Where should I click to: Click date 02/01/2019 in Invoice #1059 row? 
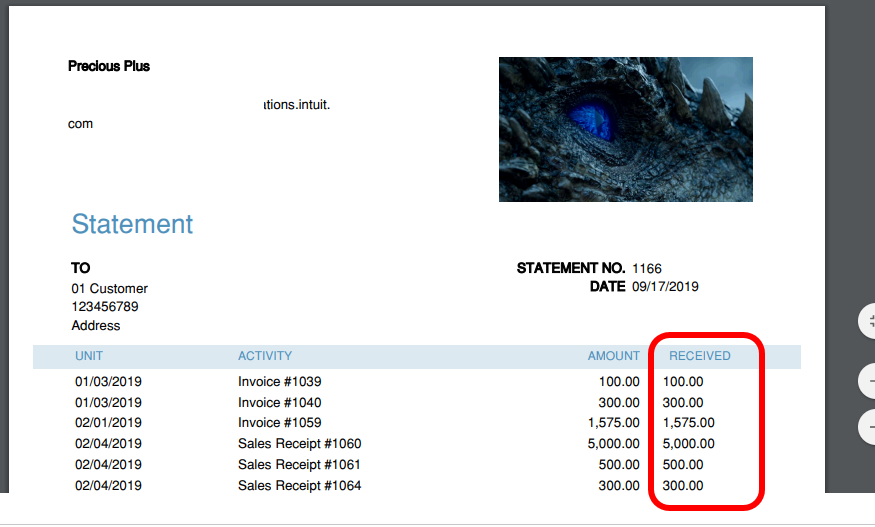108,423
